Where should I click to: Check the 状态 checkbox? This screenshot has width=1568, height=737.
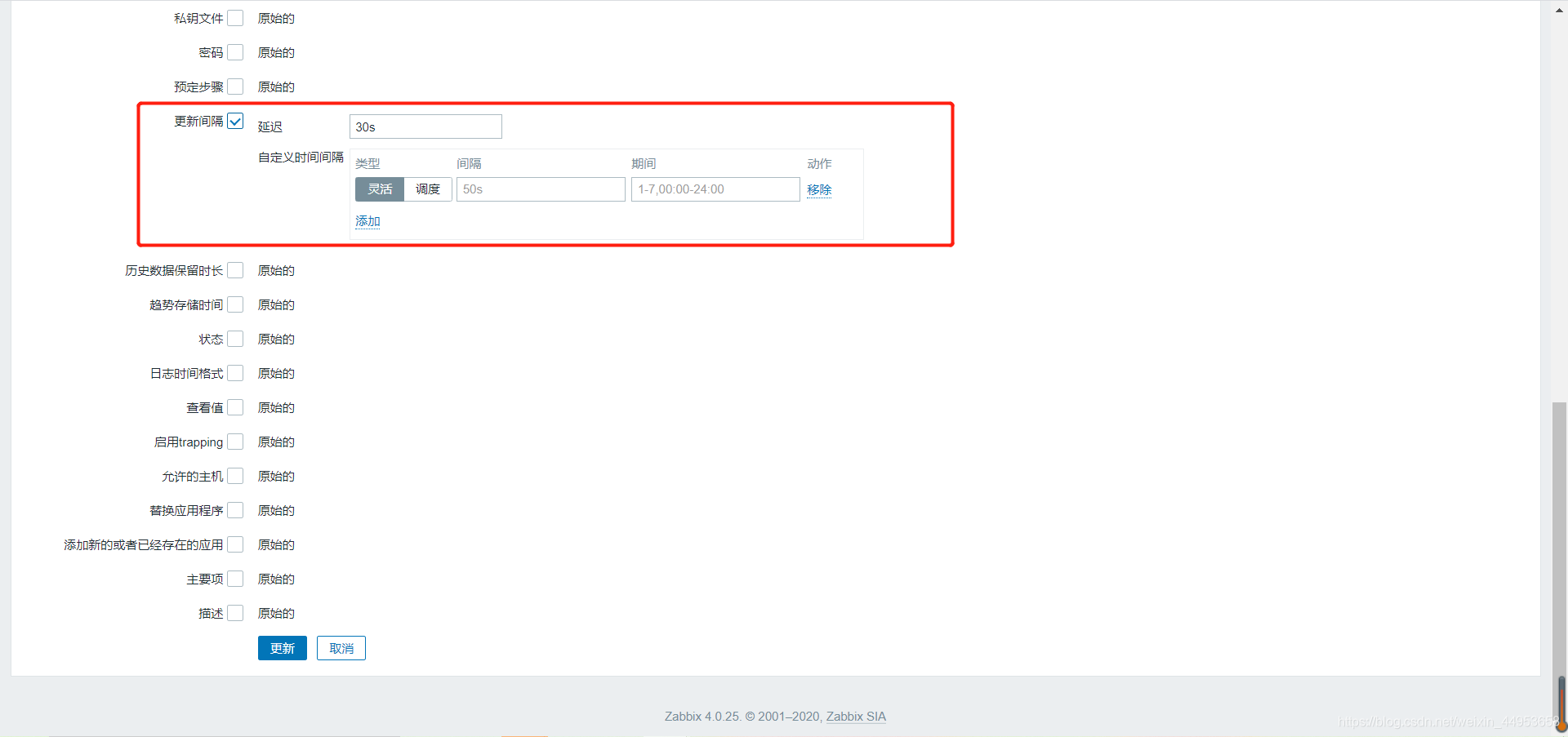[x=235, y=339]
